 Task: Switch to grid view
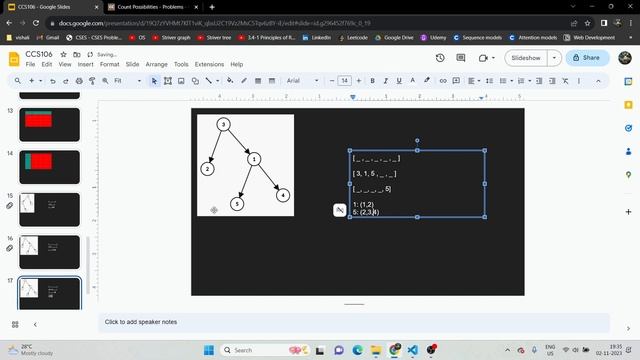pos(15,324)
